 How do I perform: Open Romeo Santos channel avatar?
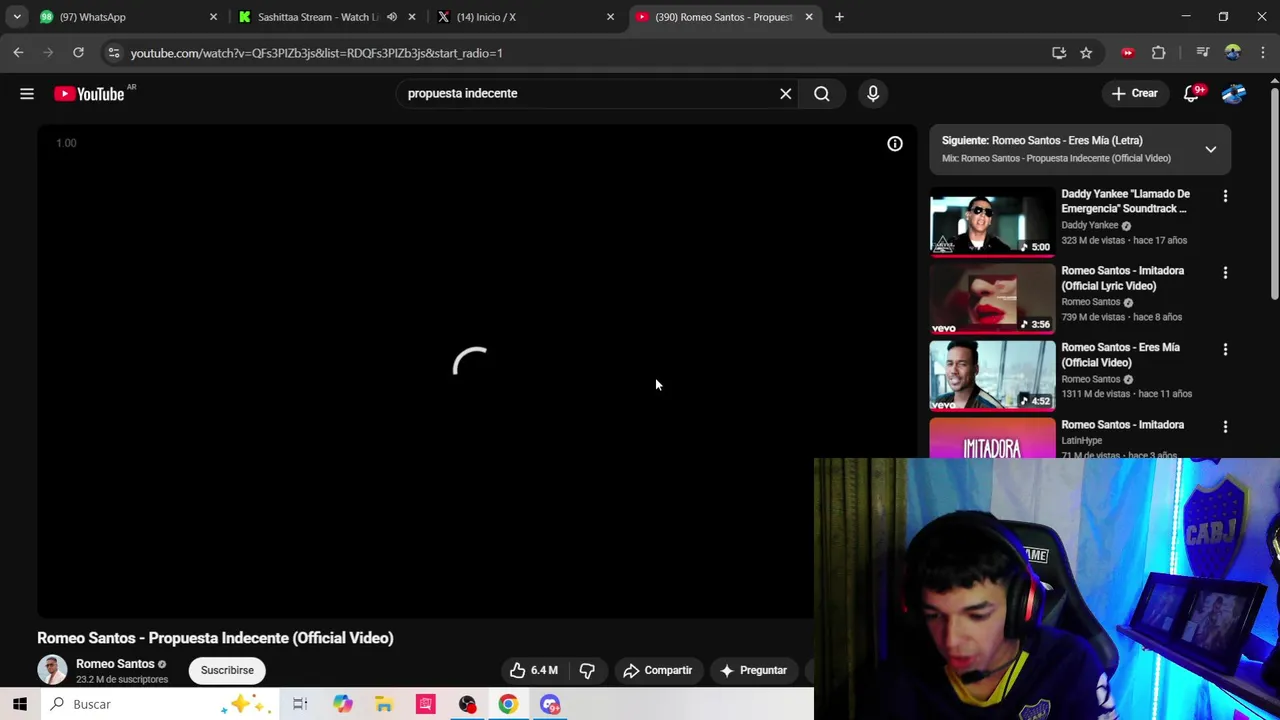tap(52, 670)
